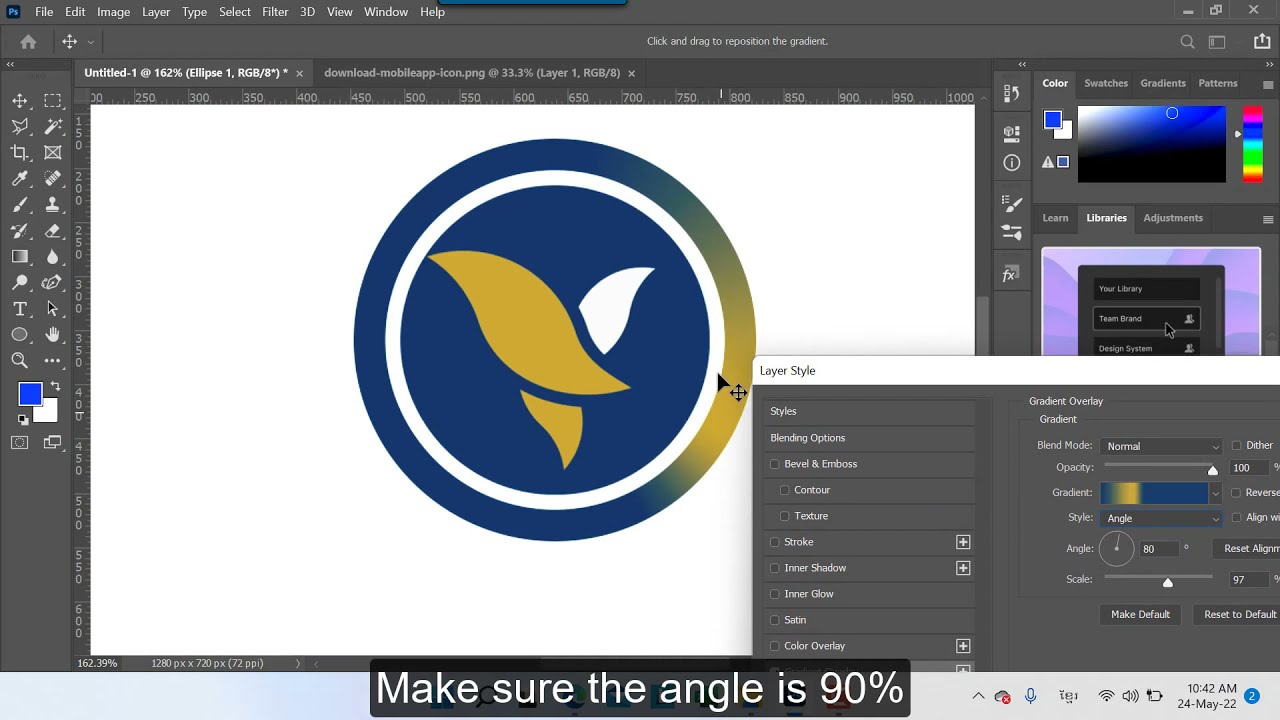Open the workspace switcher icon dropdown

[x=1217, y=42]
